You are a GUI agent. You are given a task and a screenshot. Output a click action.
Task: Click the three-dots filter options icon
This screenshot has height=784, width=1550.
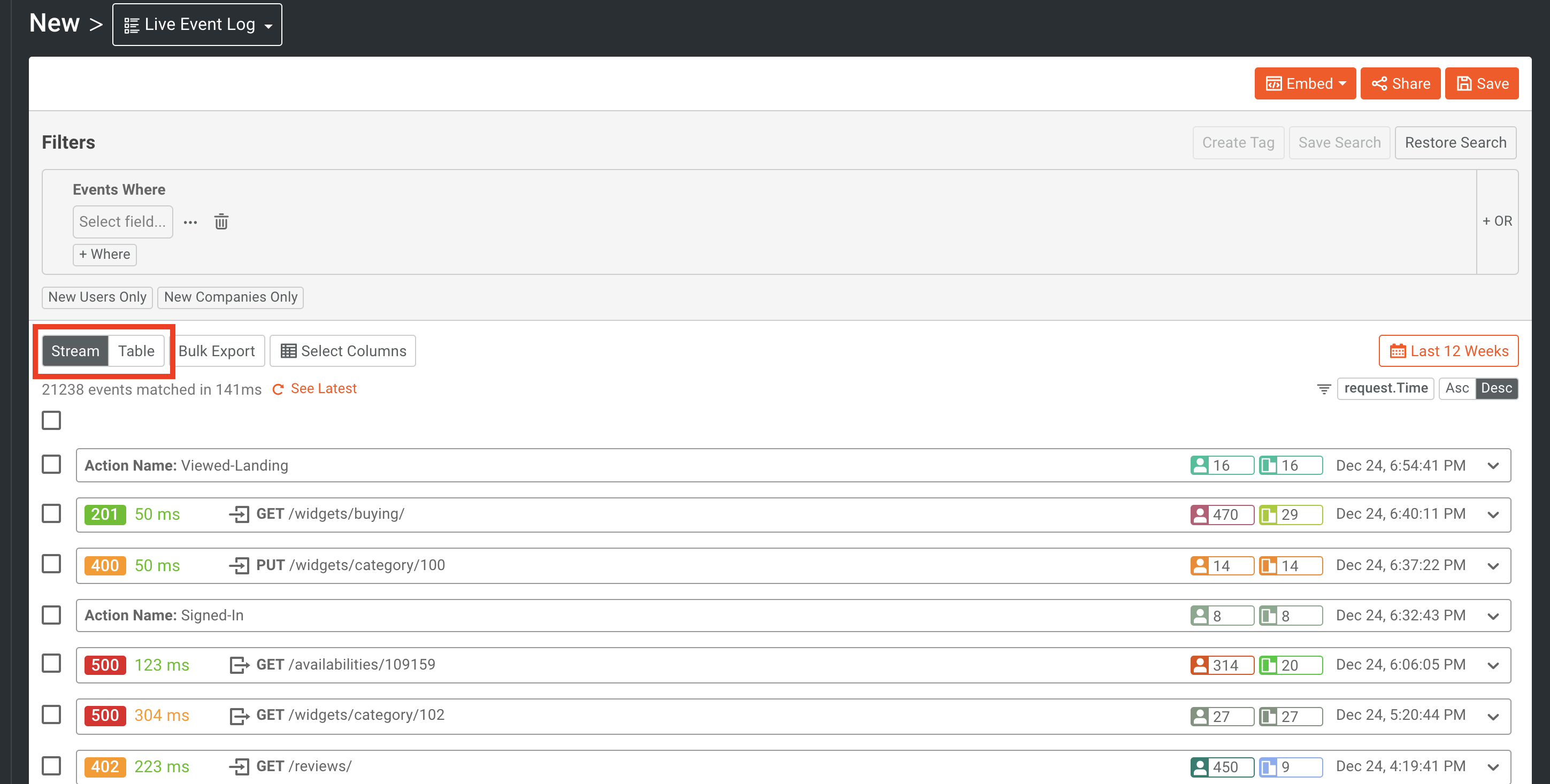[190, 222]
